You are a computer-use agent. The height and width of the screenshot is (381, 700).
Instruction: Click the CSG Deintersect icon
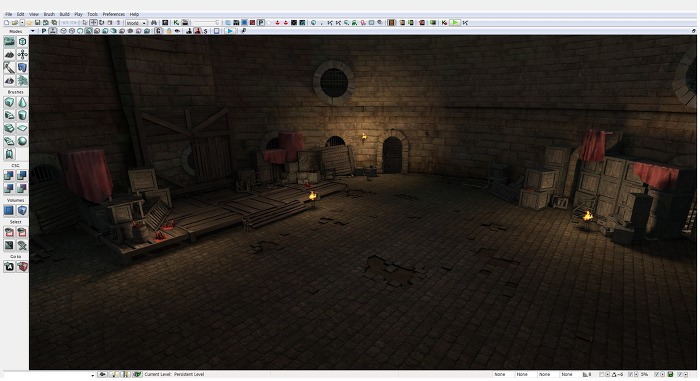(x=22, y=188)
